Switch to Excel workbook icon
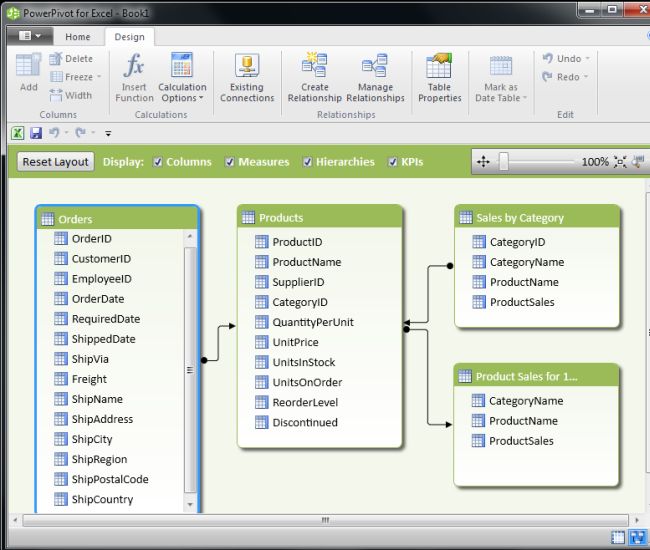The width and height of the screenshot is (650, 550). pos(17,133)
